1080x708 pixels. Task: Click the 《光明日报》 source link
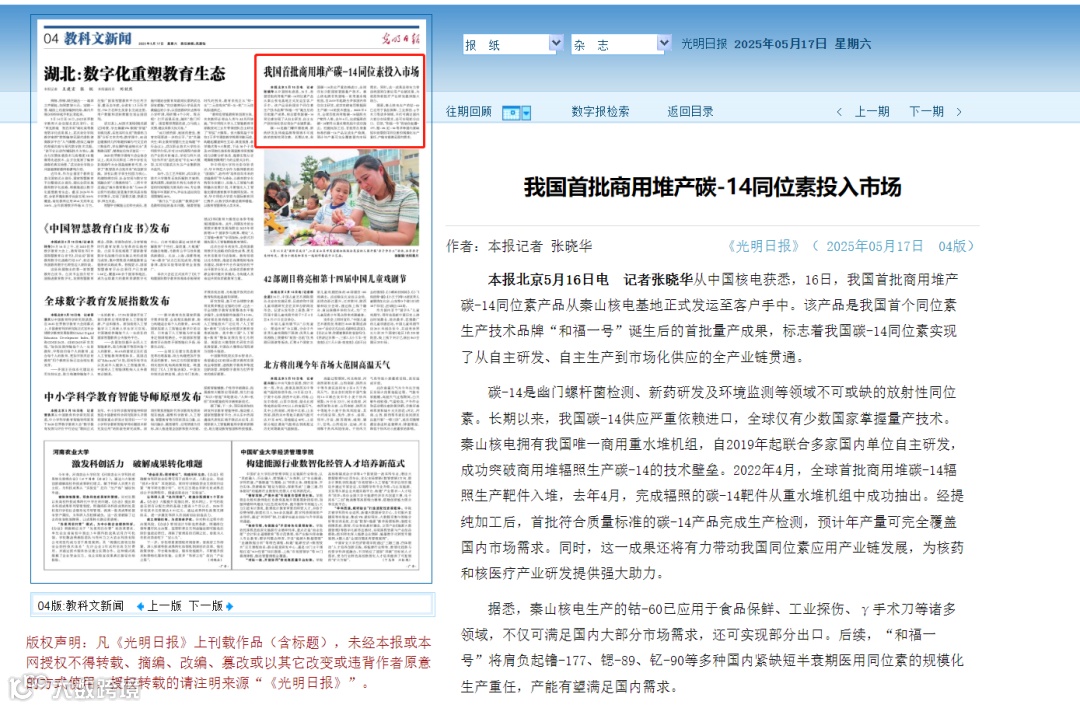pos(763,247)
